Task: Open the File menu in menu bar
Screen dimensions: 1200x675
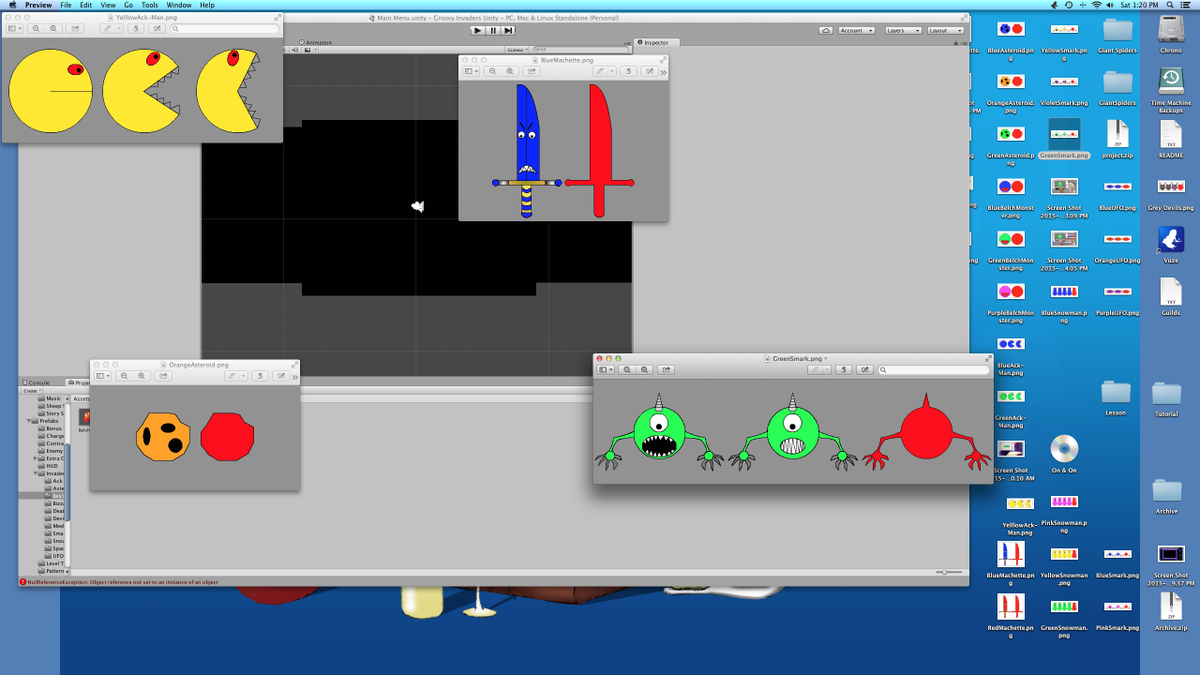Action: click(x=66, y=5)
